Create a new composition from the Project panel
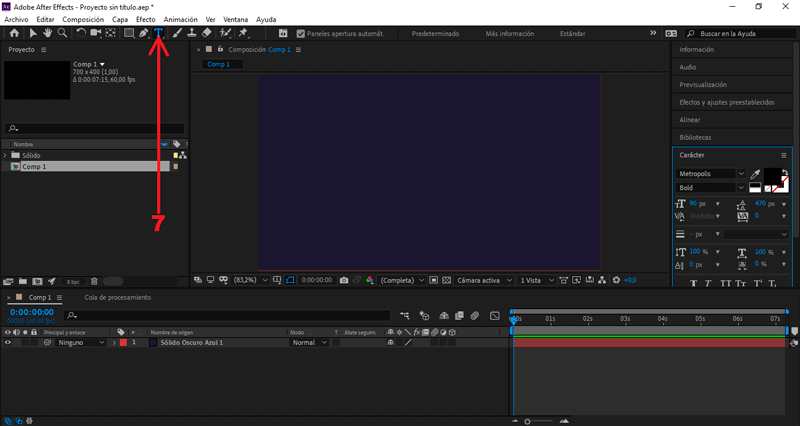The height and width of the screenshot is (426, 800). (37, 281)
